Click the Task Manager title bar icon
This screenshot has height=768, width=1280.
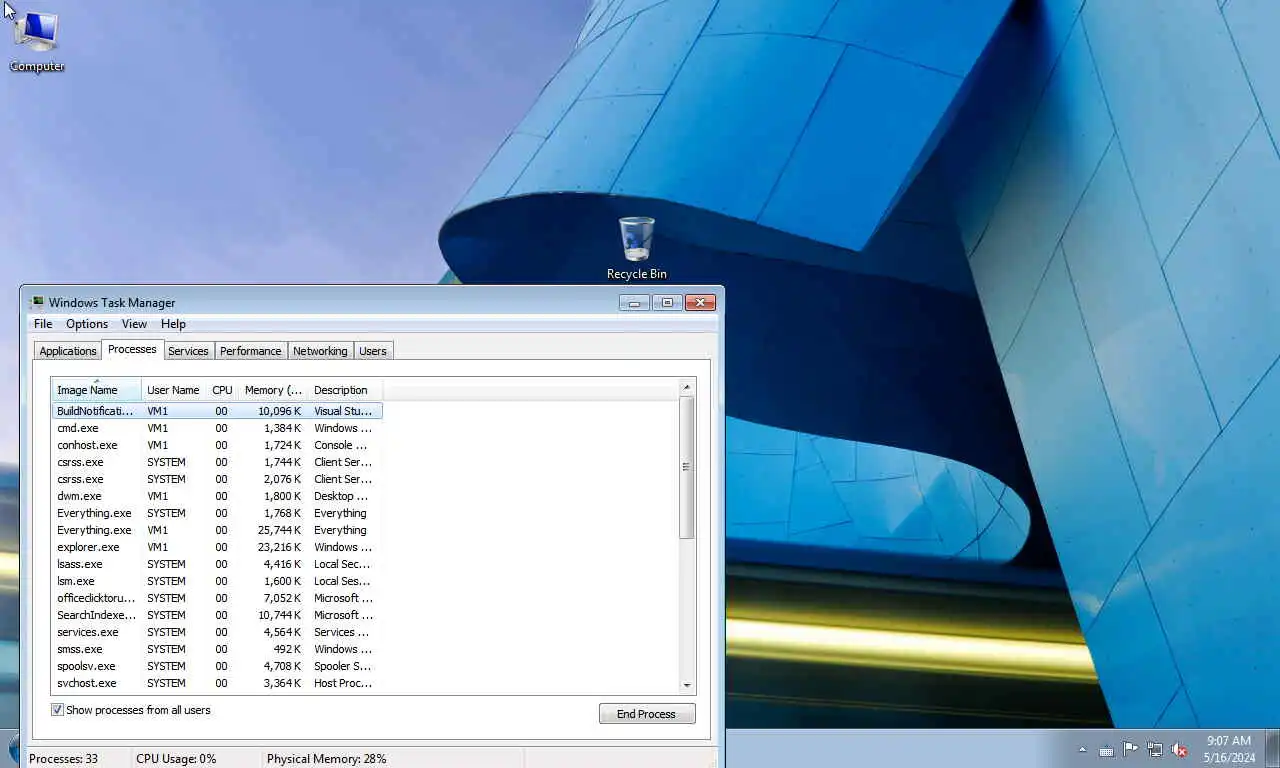[37, 302]
